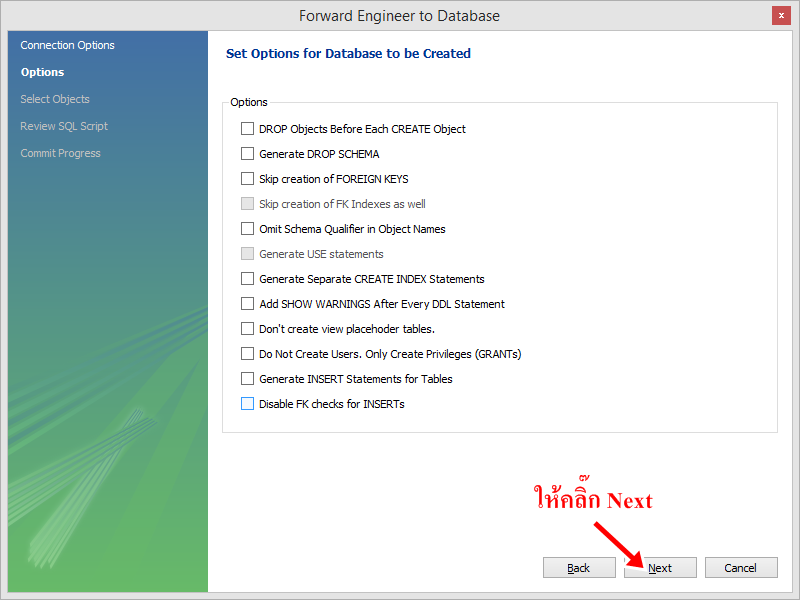Tick Omit Schema Qualifier in Object Names

point(247,229)
